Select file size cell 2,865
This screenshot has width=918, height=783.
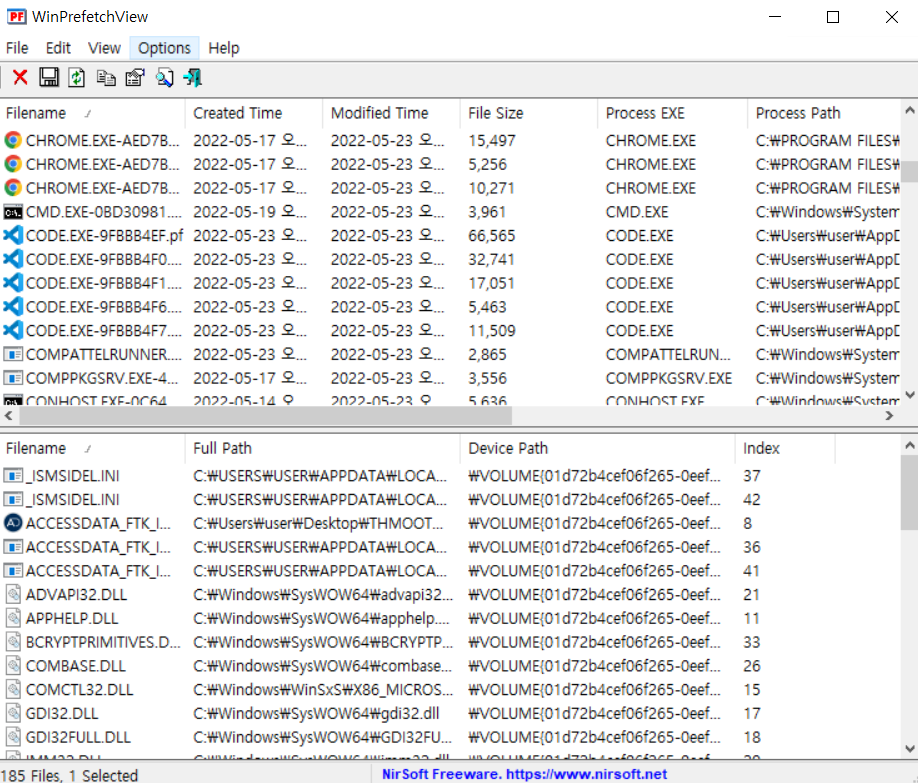click(x=487, y=354)
